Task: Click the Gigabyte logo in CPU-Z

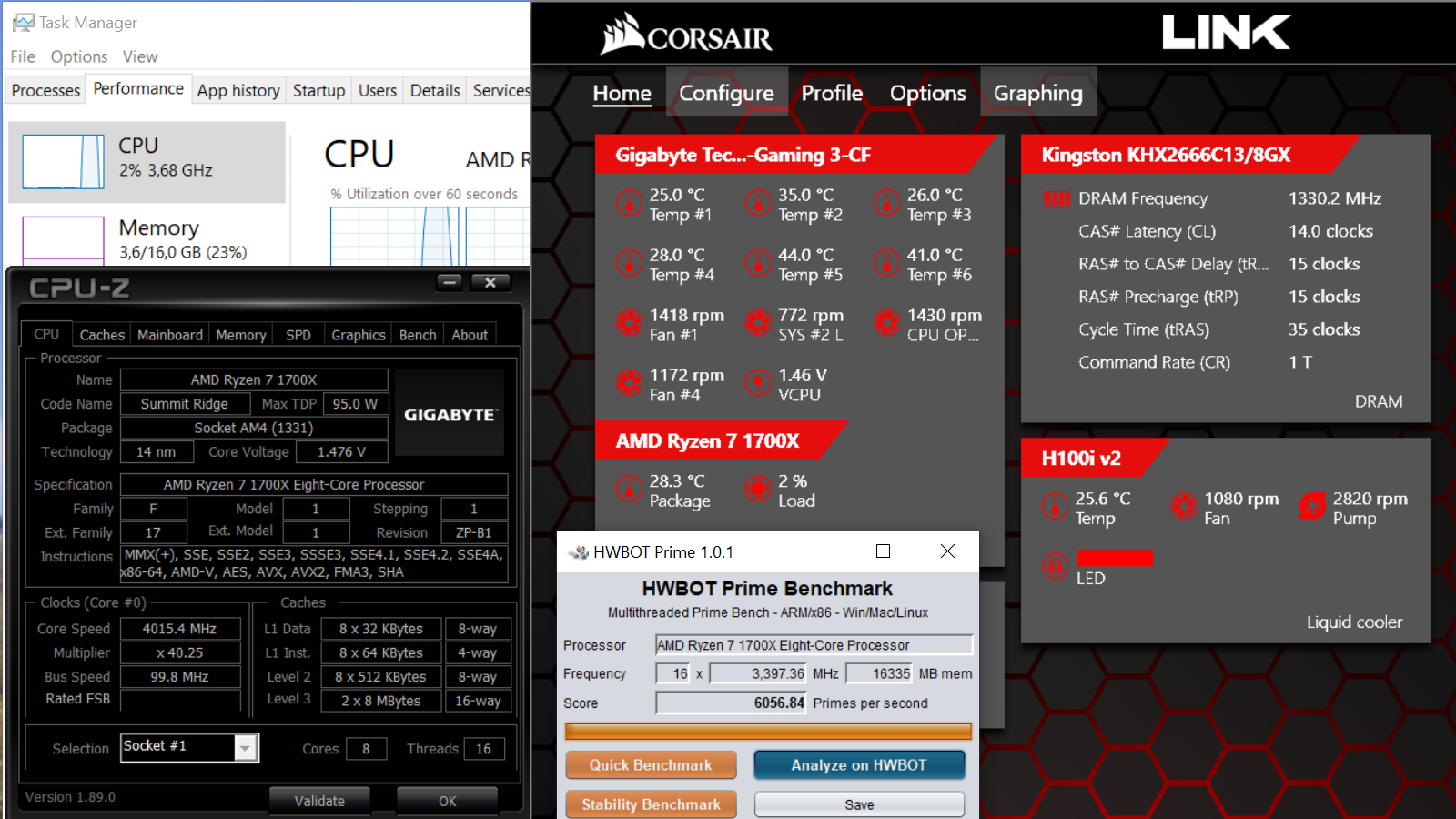Action: 450,414
